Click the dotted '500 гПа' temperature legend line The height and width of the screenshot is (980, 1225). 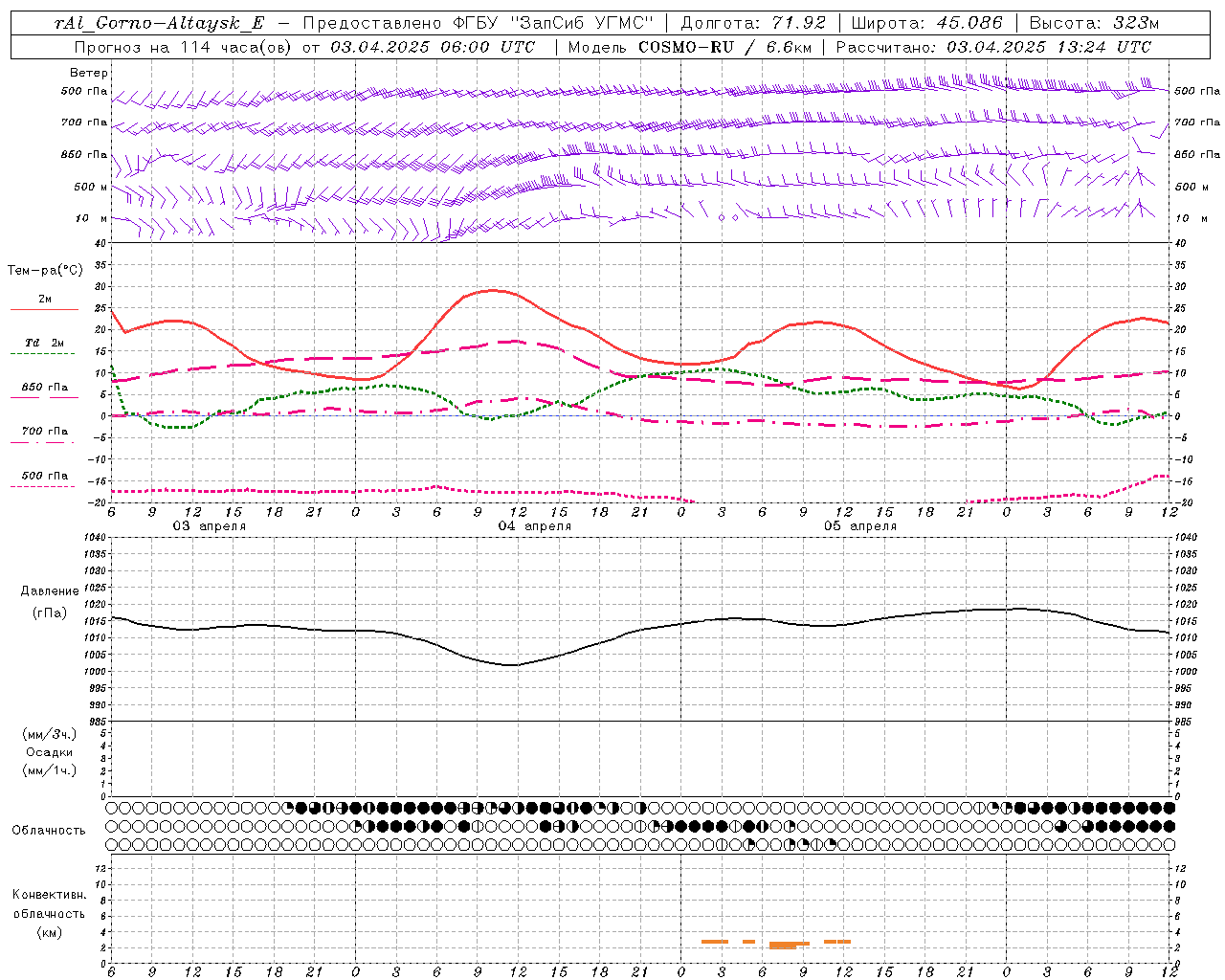[42, 487]
